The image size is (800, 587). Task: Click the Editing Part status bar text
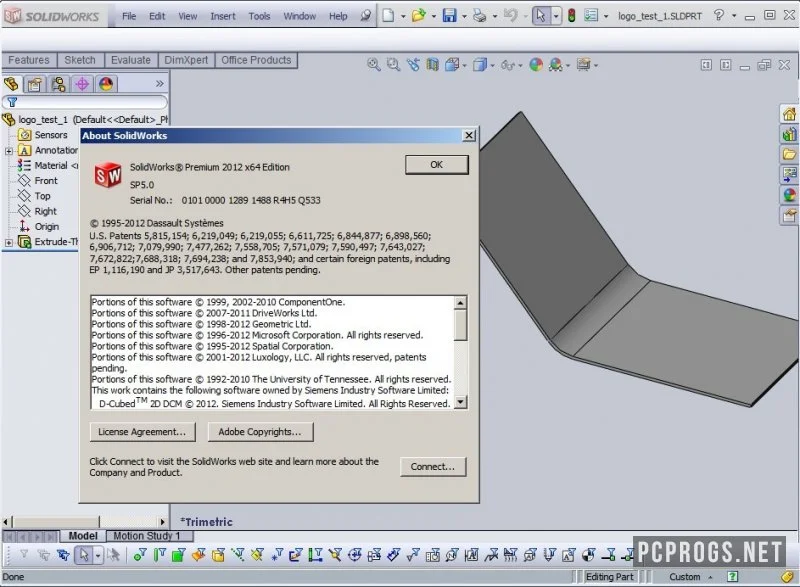(609, 577)
